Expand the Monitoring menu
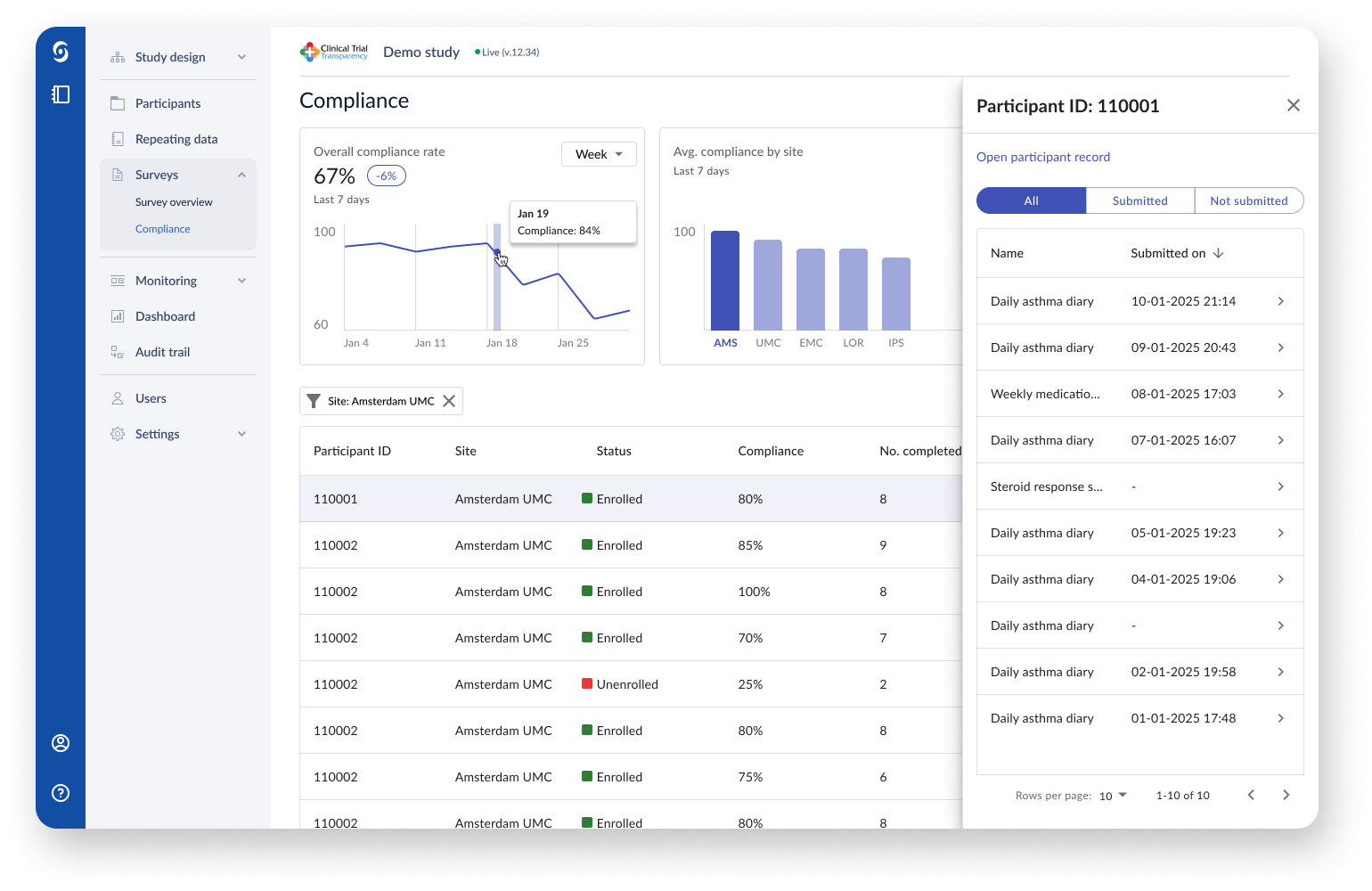The width and height of the screenshot is (1372, 891). click(241, 281)
